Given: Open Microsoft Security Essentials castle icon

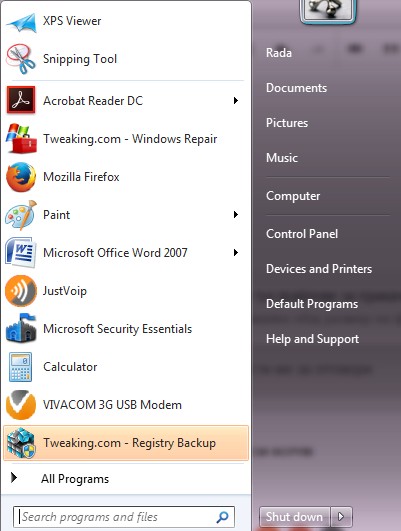Looking at the screenshot, I should pyautogui.click(x=21, y=328).
